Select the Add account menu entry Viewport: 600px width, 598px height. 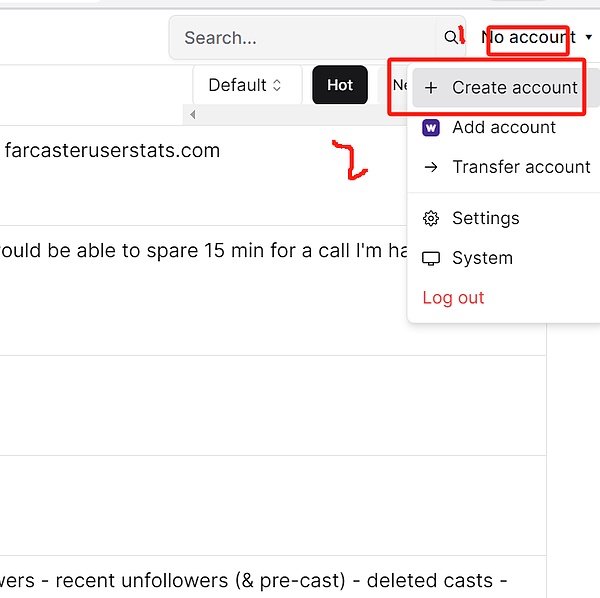(503, 128)
